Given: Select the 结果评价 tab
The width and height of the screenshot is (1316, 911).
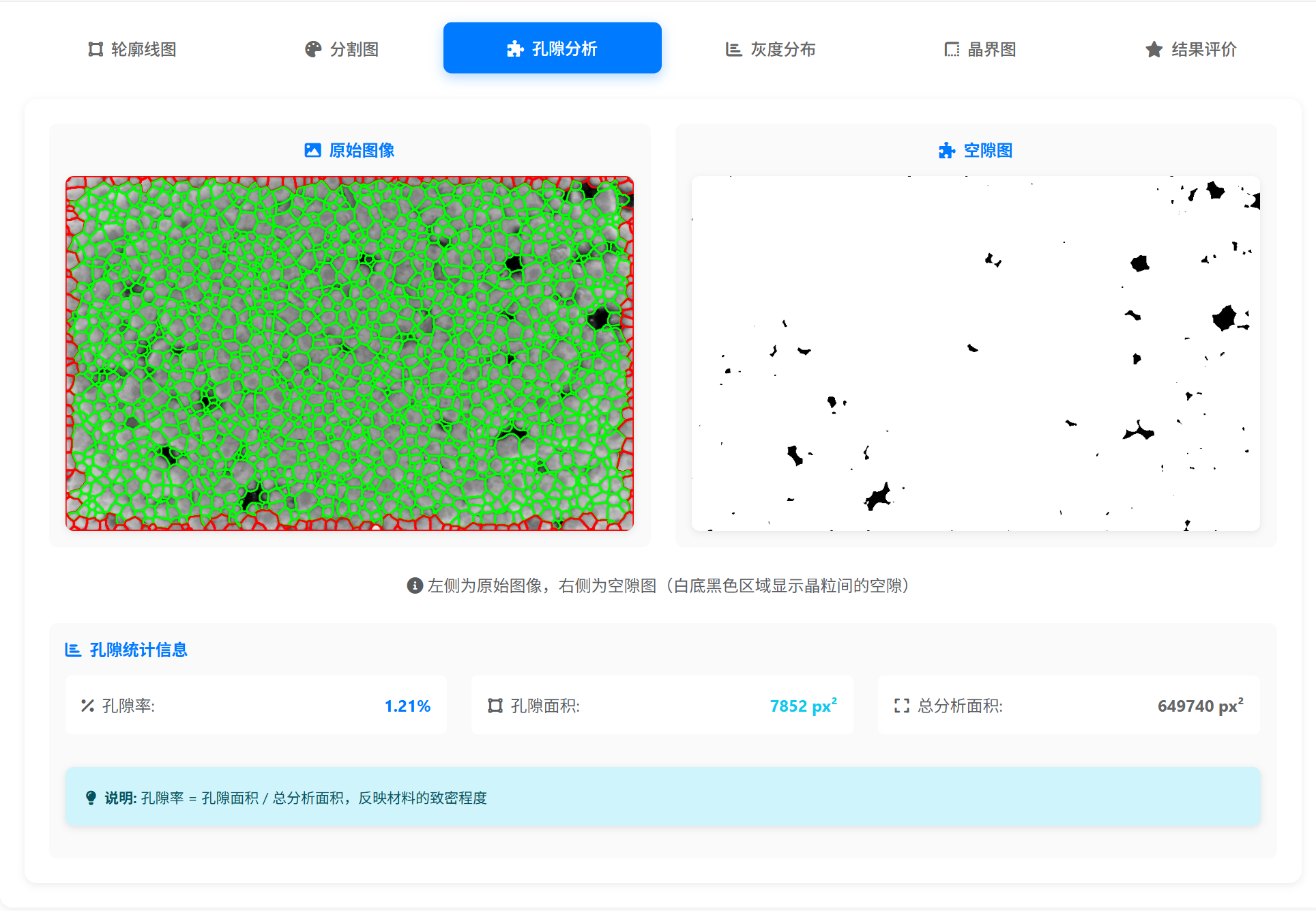Looking at the screenshot, I should tap(1190, 48).
